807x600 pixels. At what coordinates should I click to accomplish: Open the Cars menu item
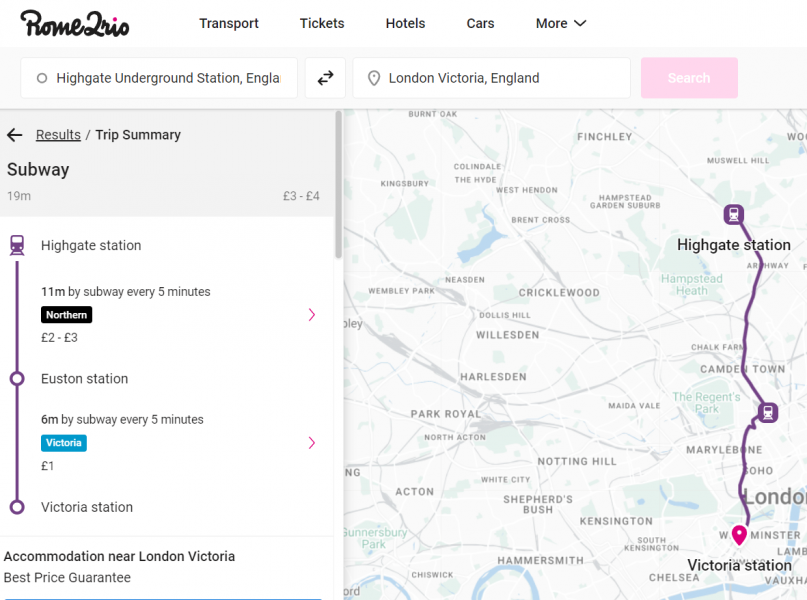pyautogui.click(x=480, y=24)
